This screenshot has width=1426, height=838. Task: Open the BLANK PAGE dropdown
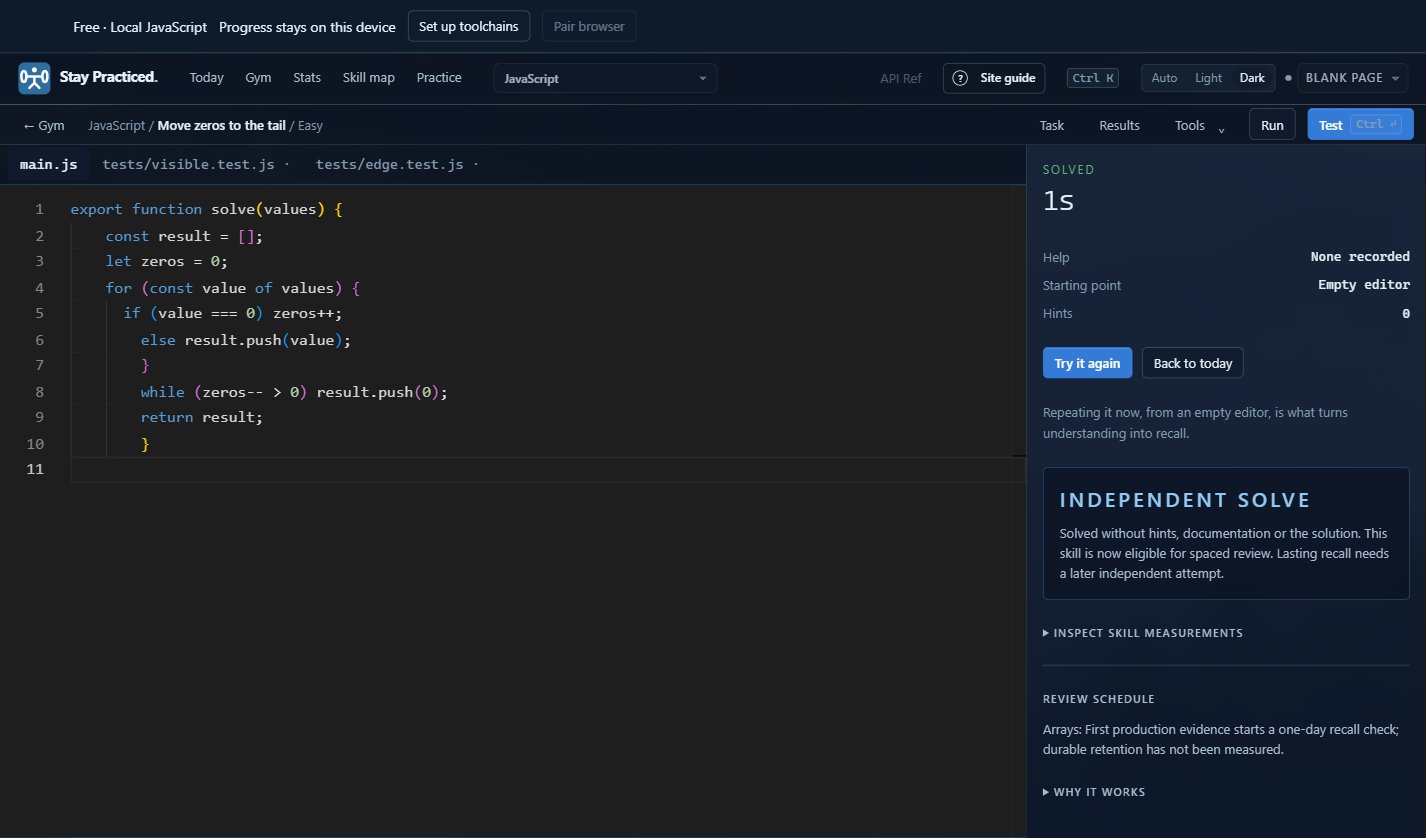1353,78
